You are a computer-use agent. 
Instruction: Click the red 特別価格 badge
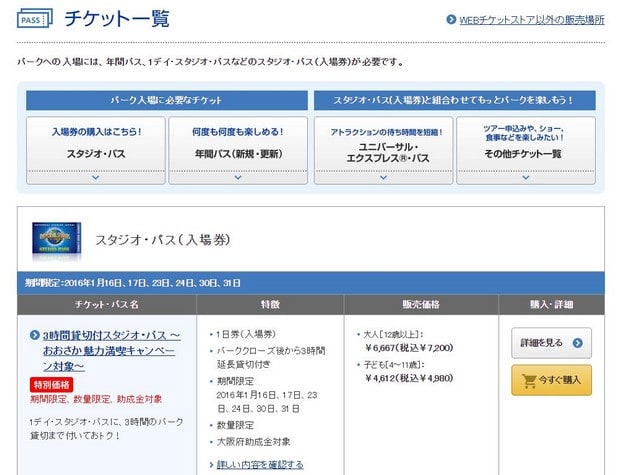(x=51, y=384)
